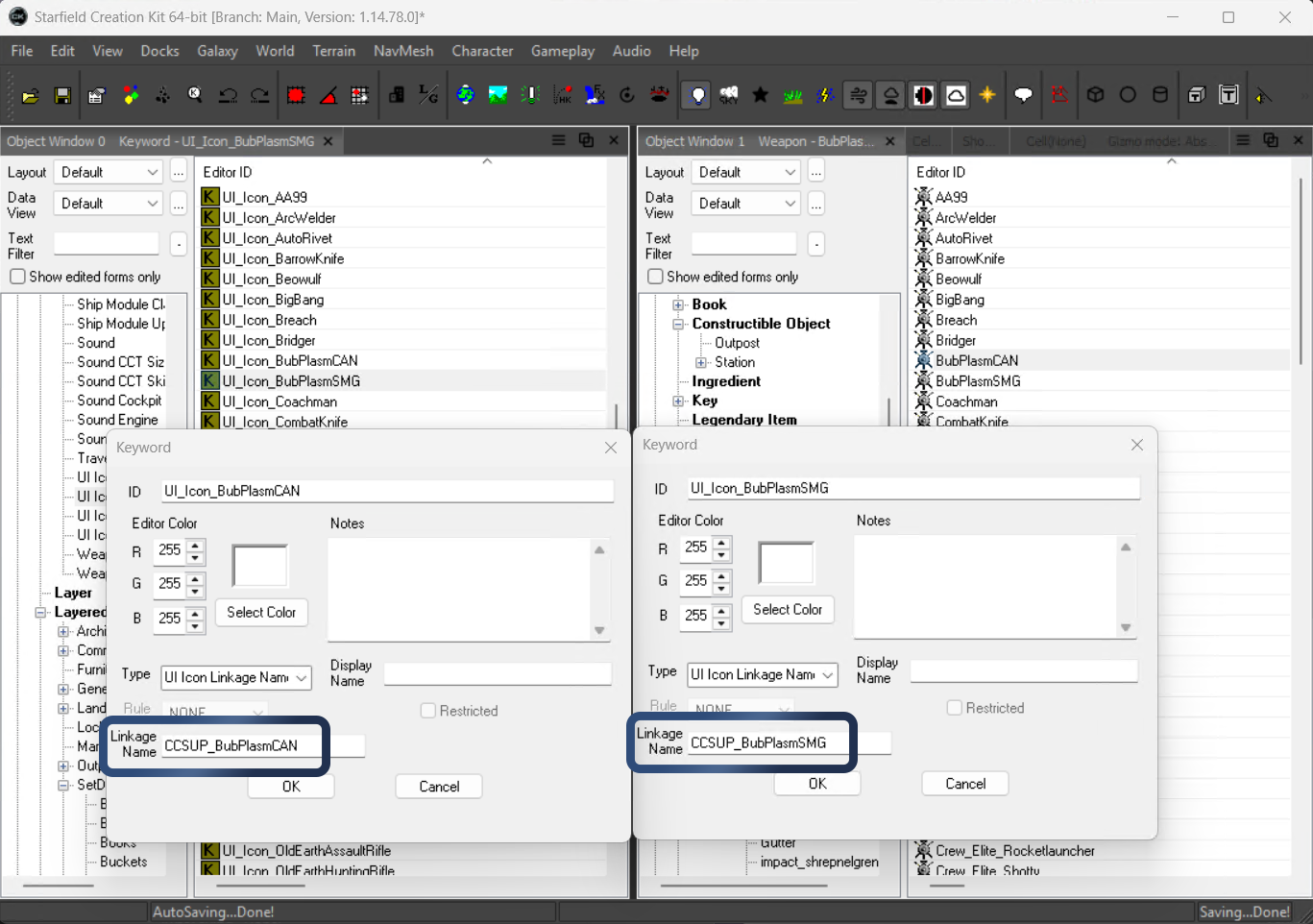Check Show edited forms only in Object Window 1
1313x924 pixels.
[x=654, y=277]
